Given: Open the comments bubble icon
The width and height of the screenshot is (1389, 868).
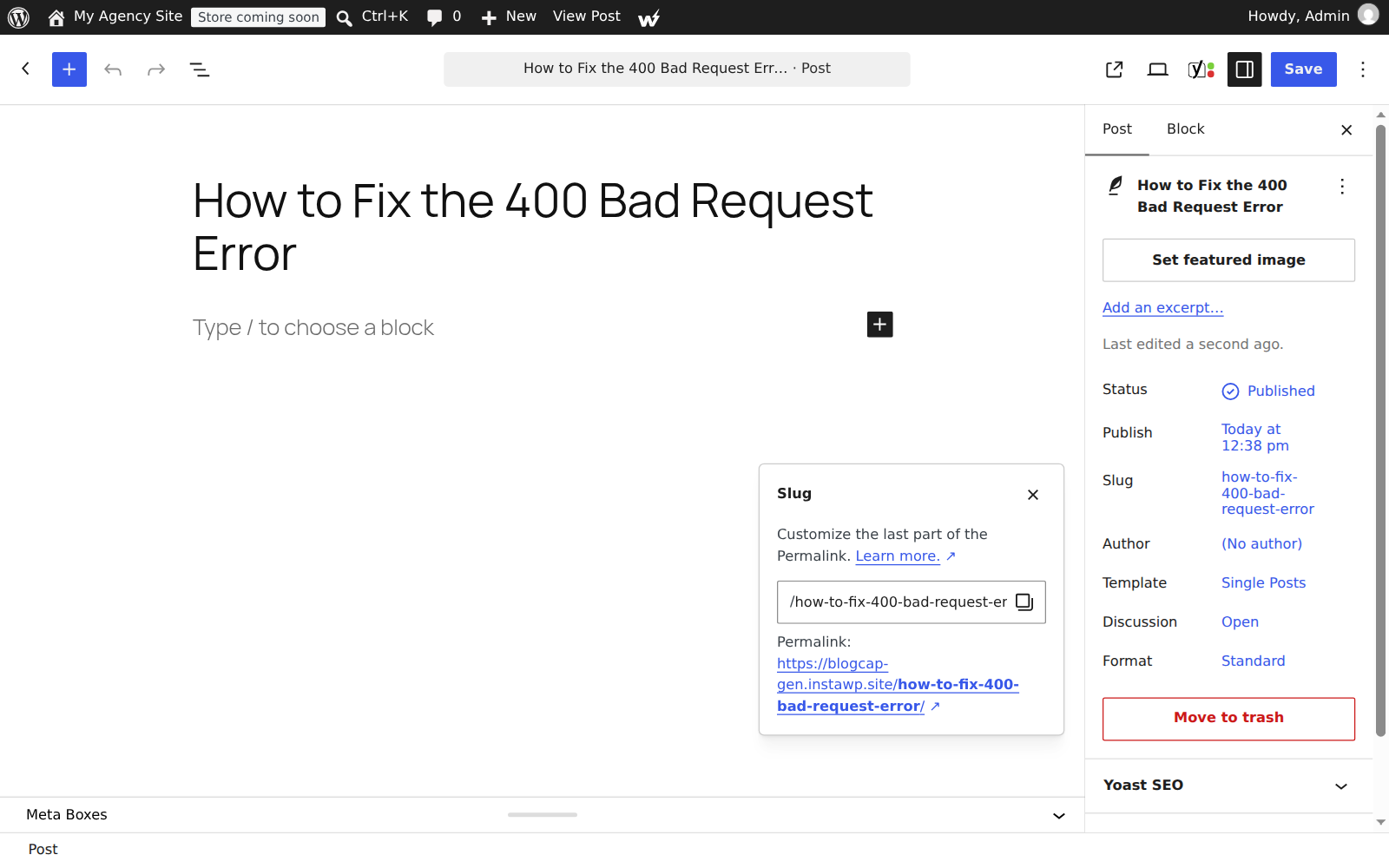Looking at the screenshot, I should coord(434,17).
